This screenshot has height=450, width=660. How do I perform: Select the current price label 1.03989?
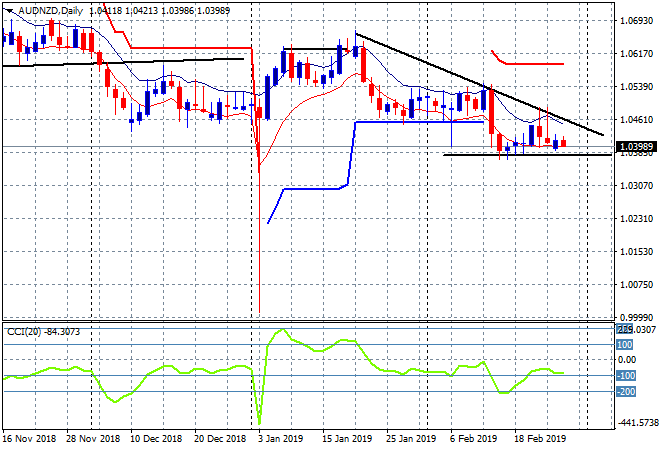coord(636,146)
